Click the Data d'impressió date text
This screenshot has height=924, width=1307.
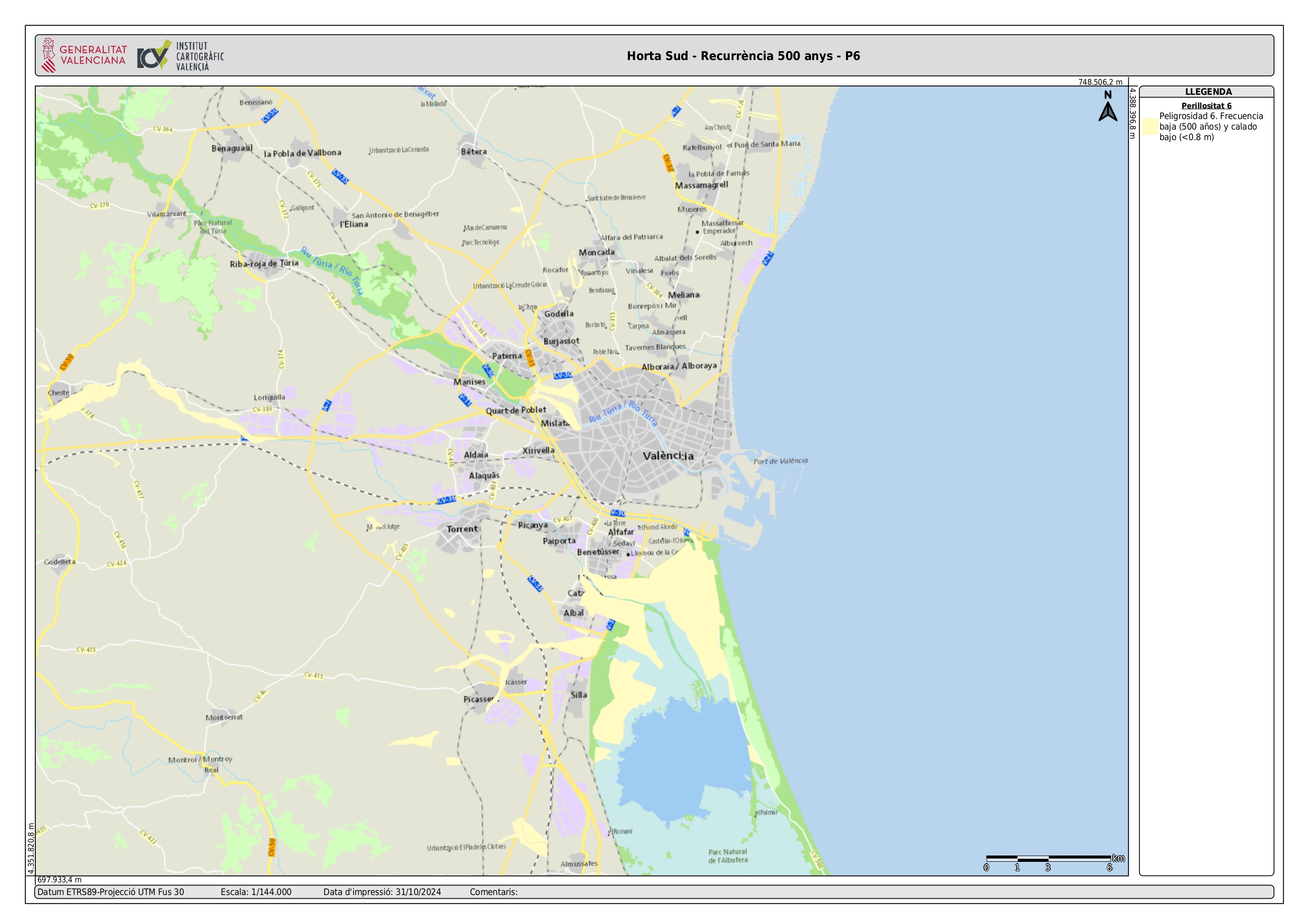pos(382,891)
